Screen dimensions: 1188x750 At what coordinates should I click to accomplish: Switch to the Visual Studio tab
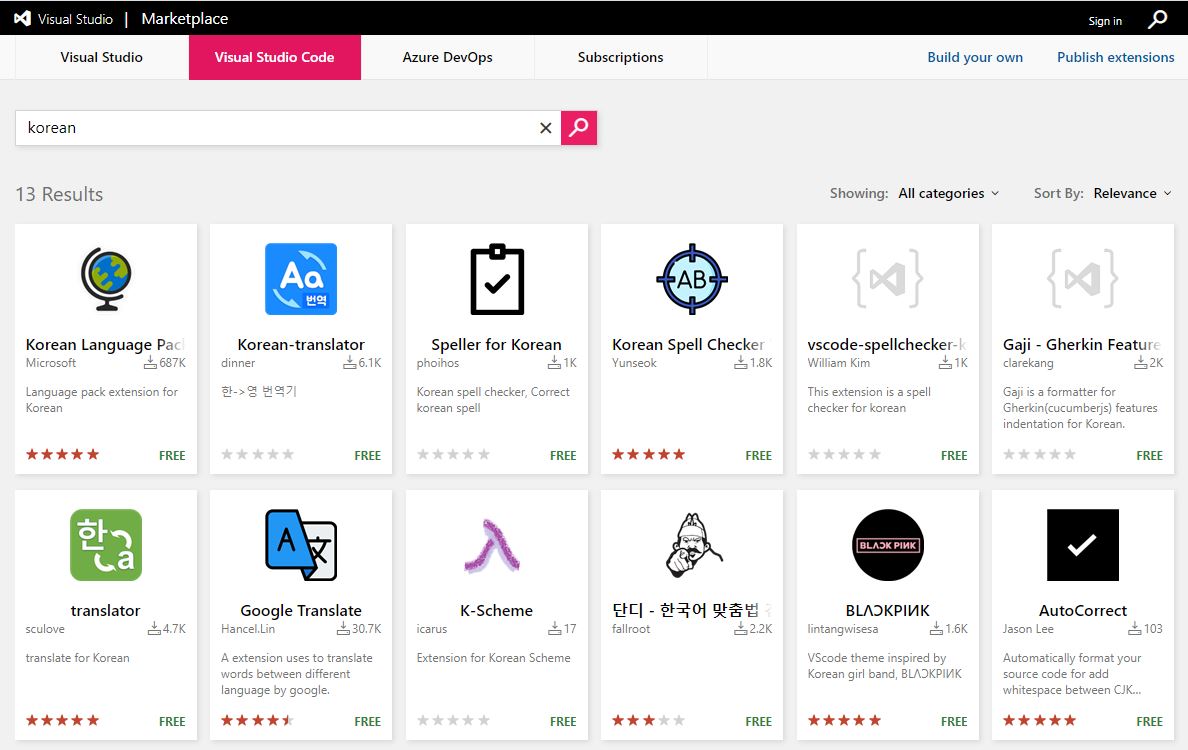pyautogui.click(x=102, y=57)
